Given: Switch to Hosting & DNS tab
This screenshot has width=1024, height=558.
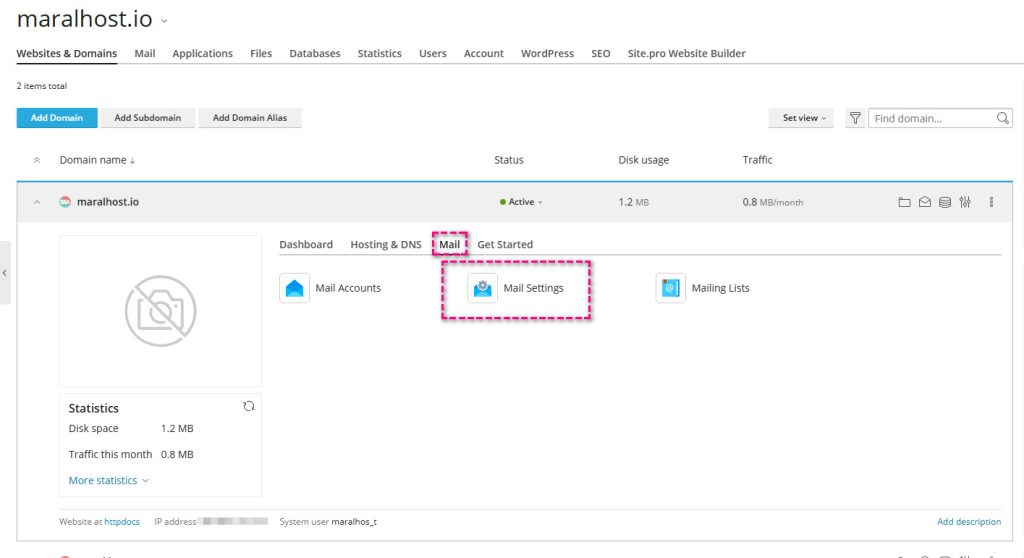Looking at the screenshot, I should click(386, 244).
